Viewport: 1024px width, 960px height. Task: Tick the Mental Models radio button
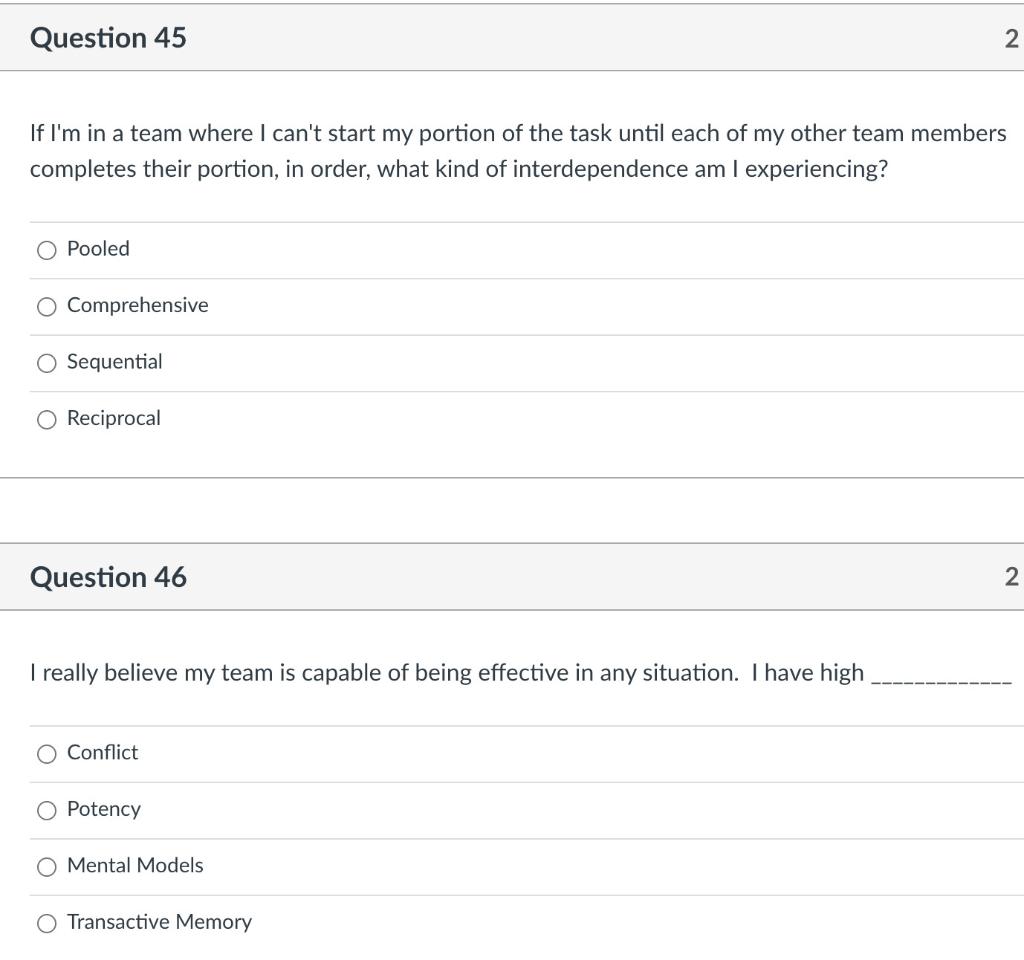(46, 868)
